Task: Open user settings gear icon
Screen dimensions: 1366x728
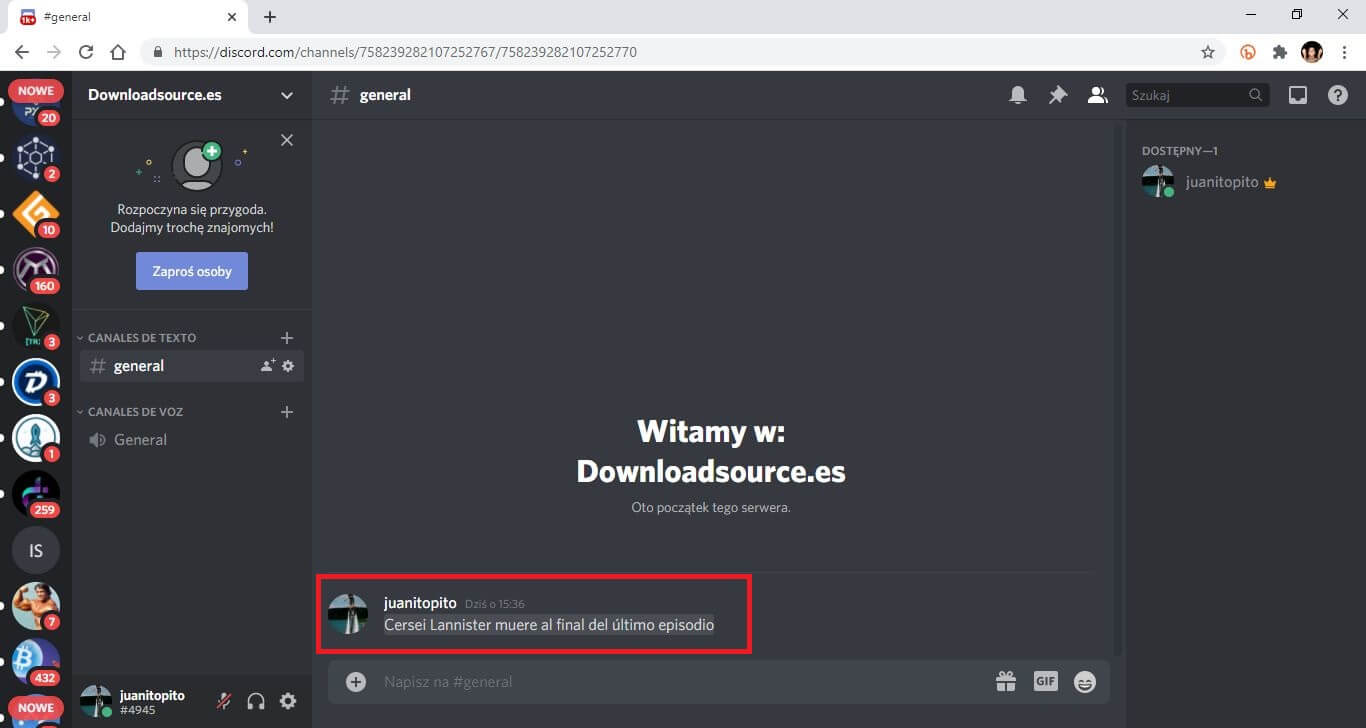Action: point(288,701)
